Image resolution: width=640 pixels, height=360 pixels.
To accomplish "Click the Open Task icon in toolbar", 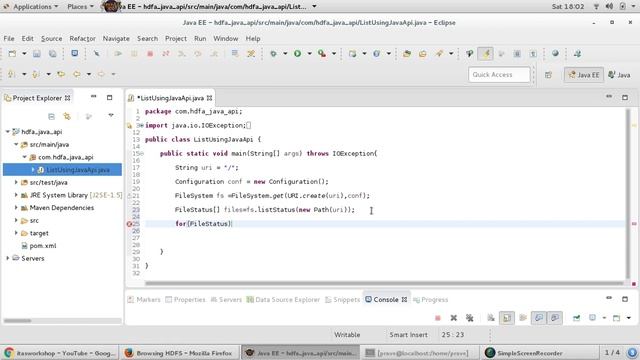I will (422, 53).
